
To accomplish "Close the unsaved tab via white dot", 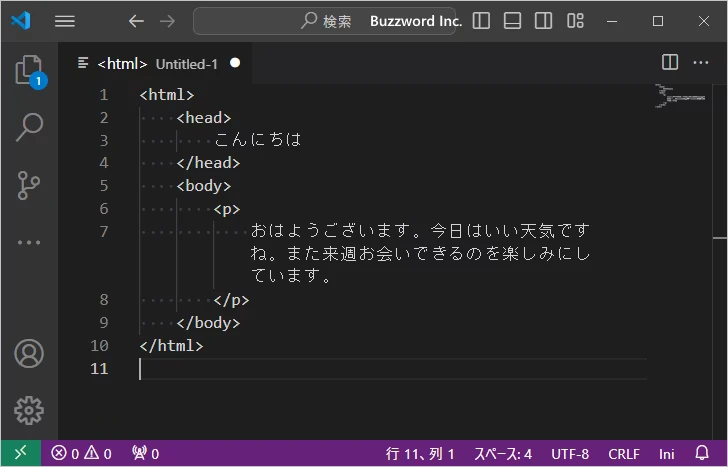I will [x=235, y=63].
